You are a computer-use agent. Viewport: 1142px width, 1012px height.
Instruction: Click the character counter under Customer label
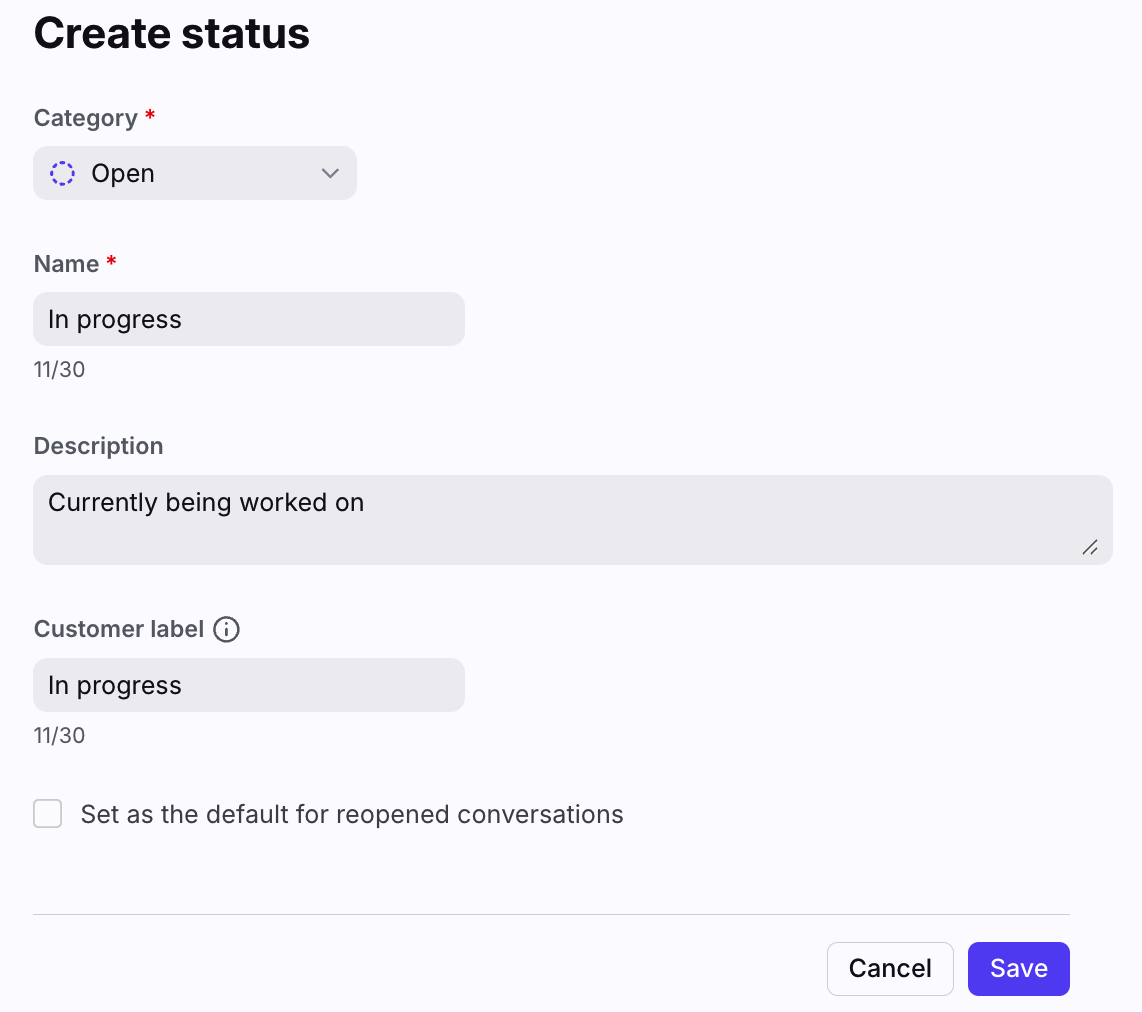pos(59,735)
